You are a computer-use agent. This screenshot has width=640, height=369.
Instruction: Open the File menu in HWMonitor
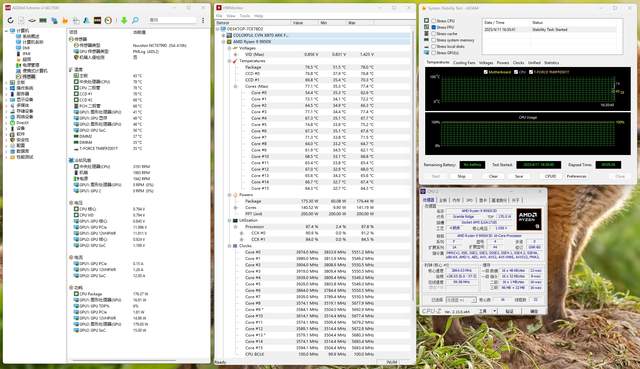coord(219,16)
